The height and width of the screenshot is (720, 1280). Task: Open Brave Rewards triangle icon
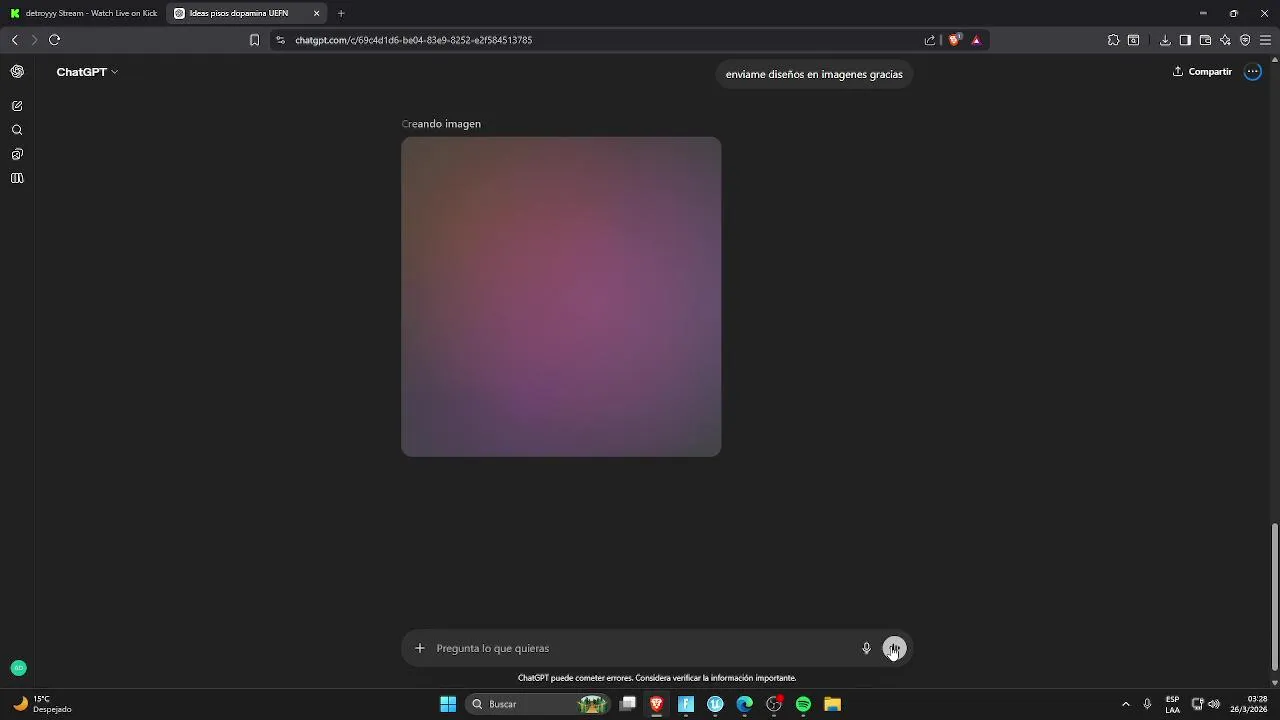point(976,40)
